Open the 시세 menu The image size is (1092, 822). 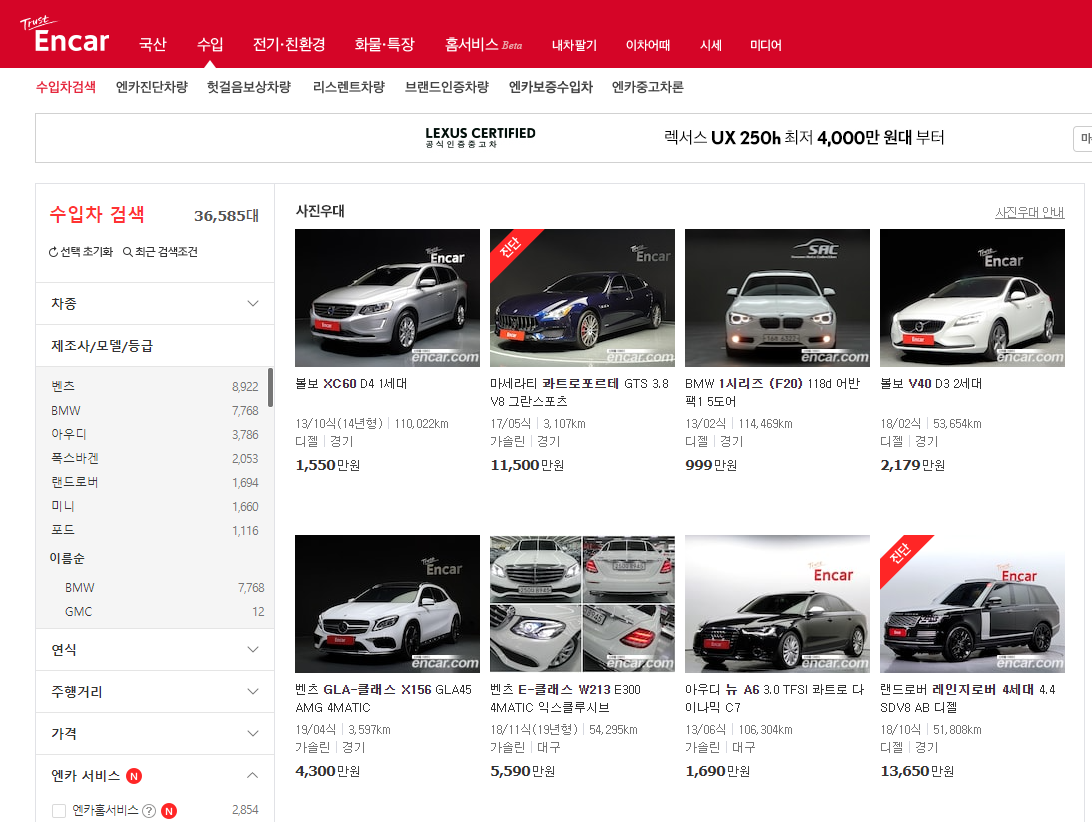pos(710,45)
